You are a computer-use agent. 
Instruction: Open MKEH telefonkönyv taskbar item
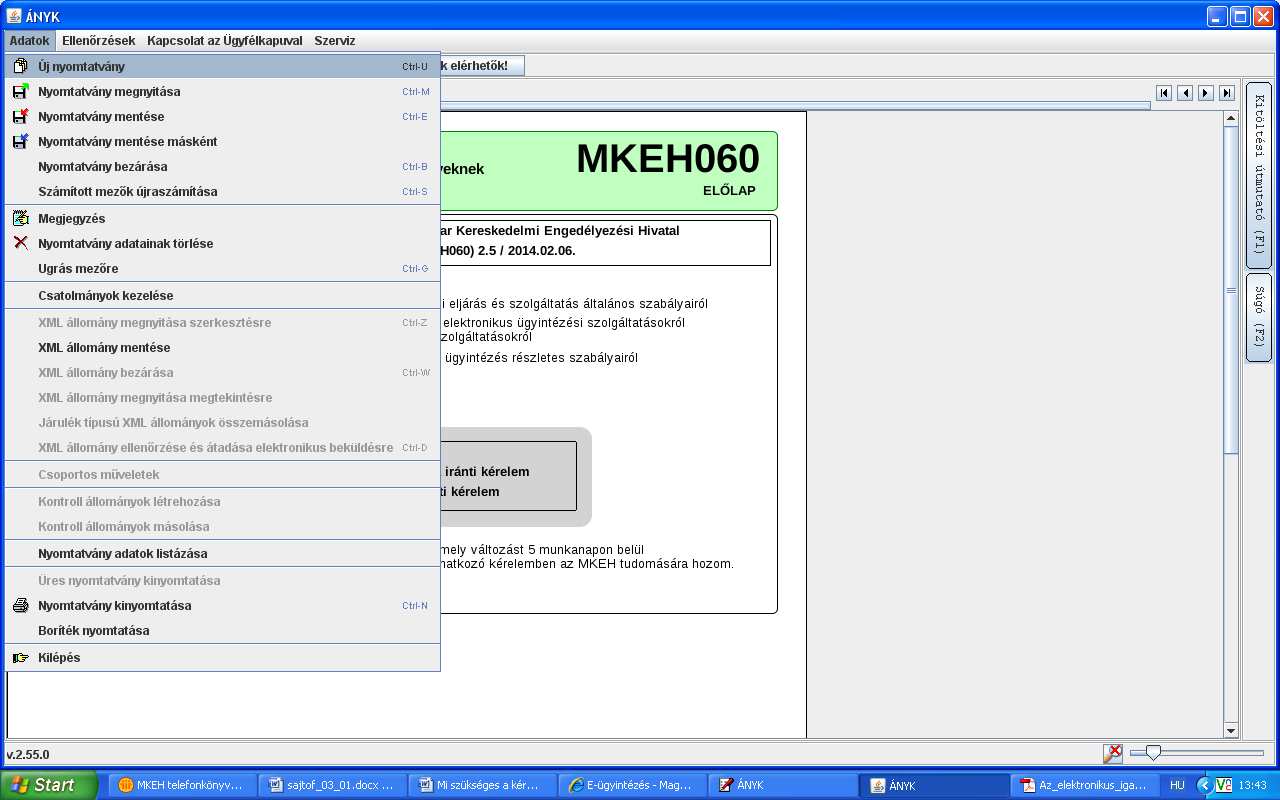180,785
